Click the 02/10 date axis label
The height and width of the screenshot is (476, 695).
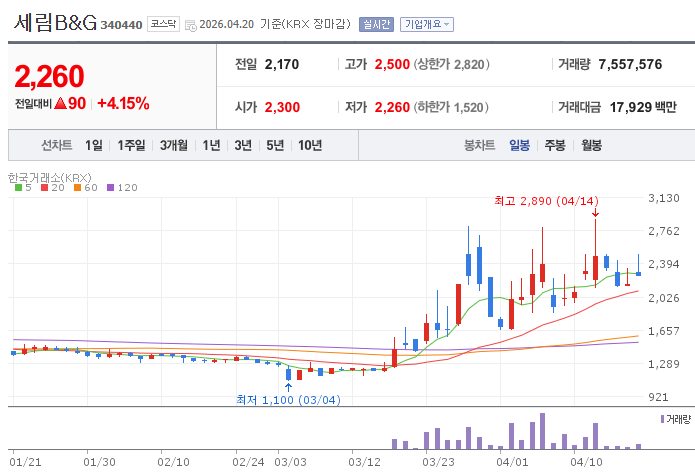(x=173, y=462)
